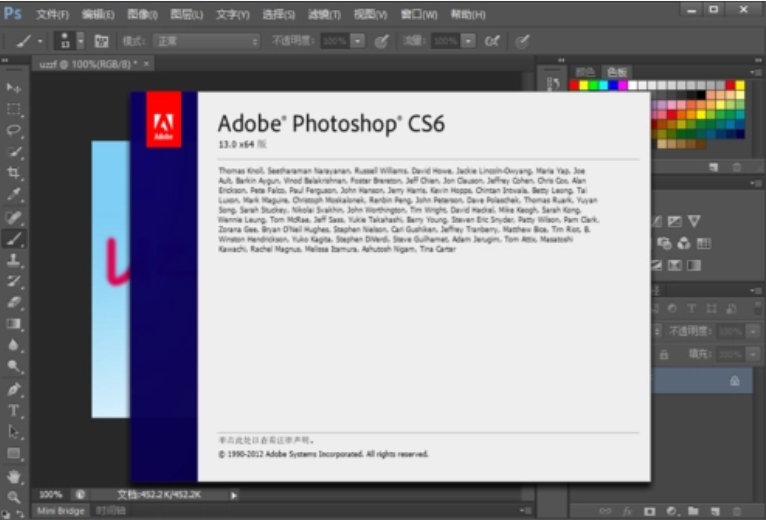Click the legal notice text above the copyright
Viewport: 766px width, 520px height.
[267, 440]
